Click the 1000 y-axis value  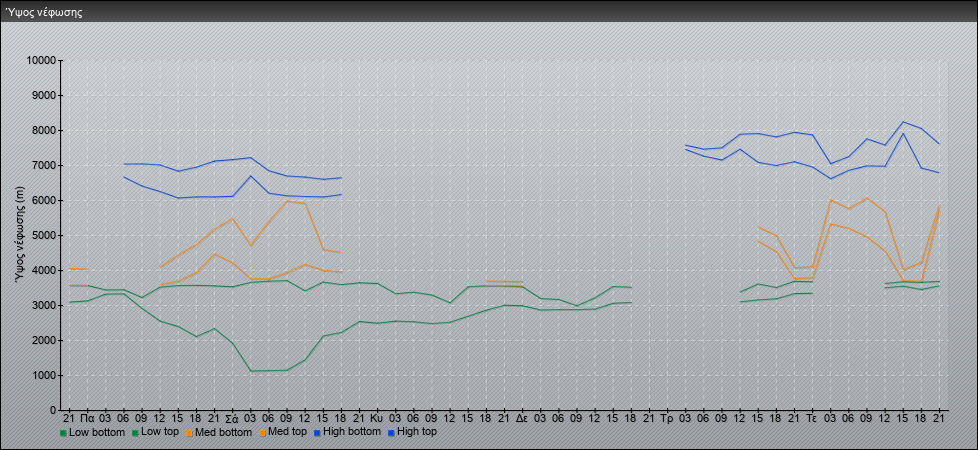click(44, 376)
